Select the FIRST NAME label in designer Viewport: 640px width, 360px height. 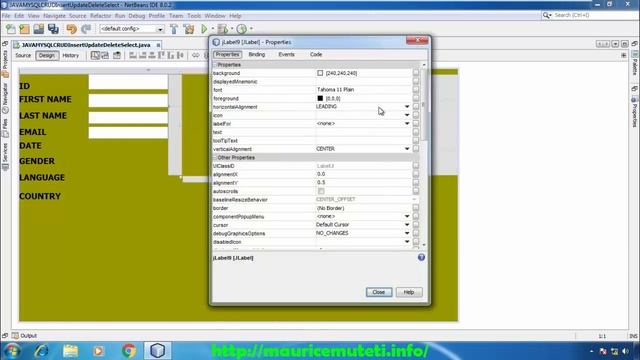tap(45, 99)
